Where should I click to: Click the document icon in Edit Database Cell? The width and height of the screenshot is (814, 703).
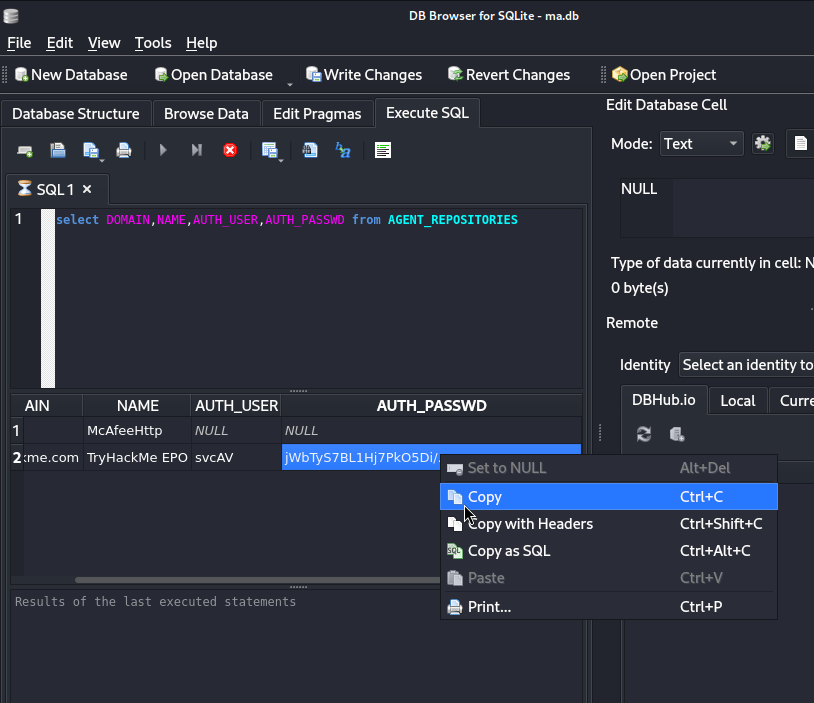[x=801, y=144]
